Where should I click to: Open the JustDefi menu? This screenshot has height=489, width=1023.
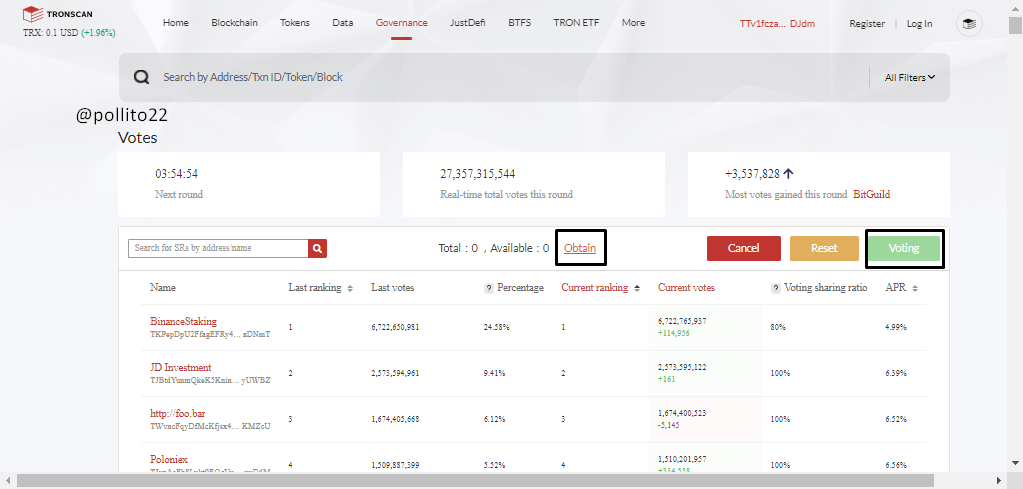click(468, 23)
